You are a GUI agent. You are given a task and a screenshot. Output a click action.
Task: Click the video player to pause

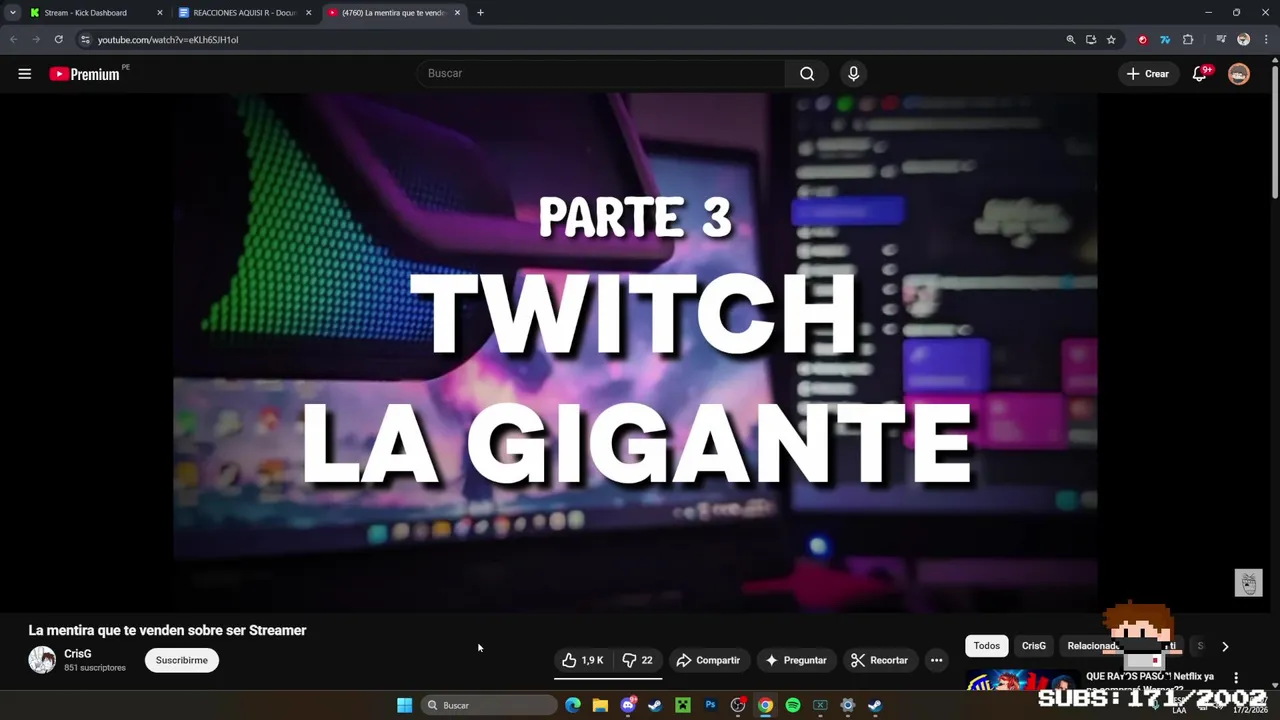pos(635,352)
